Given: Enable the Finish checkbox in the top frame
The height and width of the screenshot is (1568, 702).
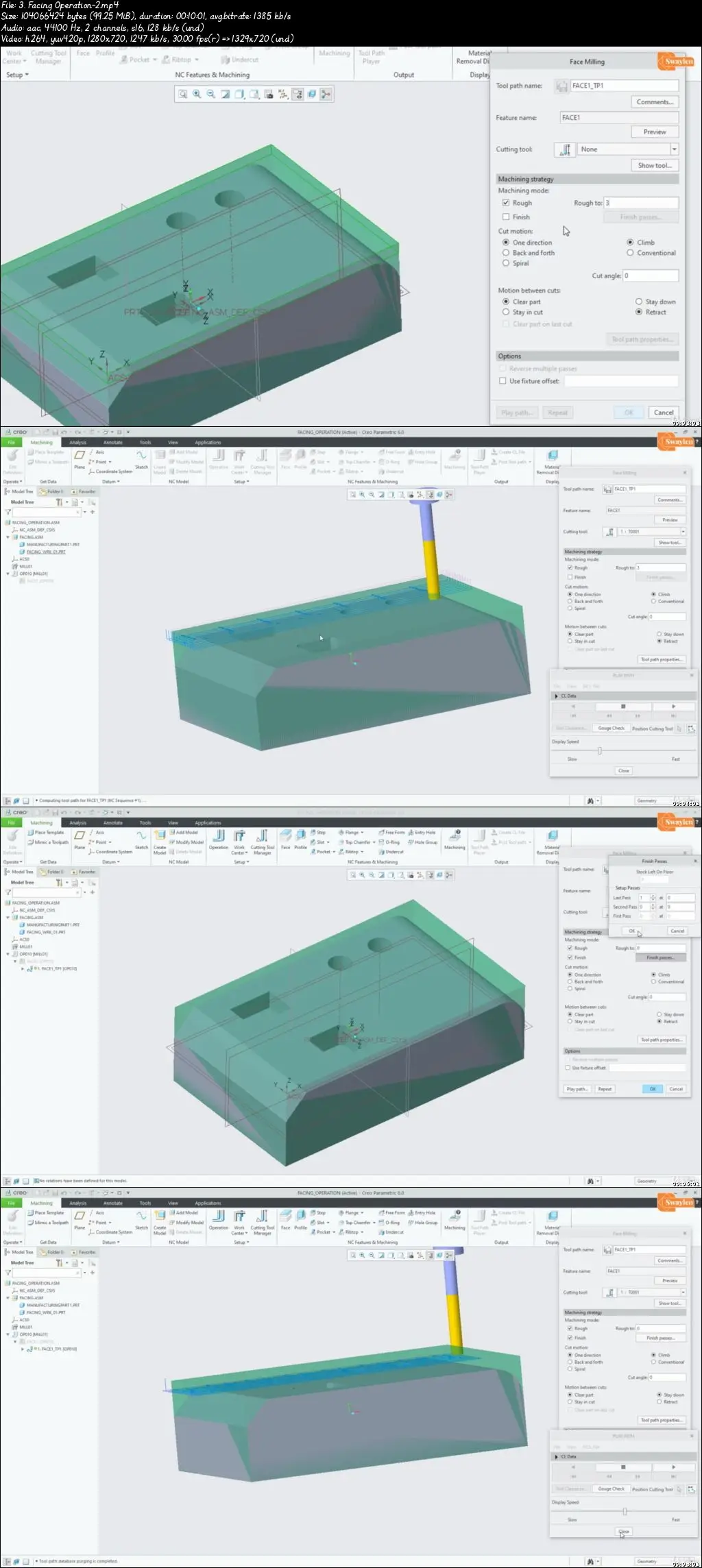Looking at the screenshot, I should pos(506,217).
